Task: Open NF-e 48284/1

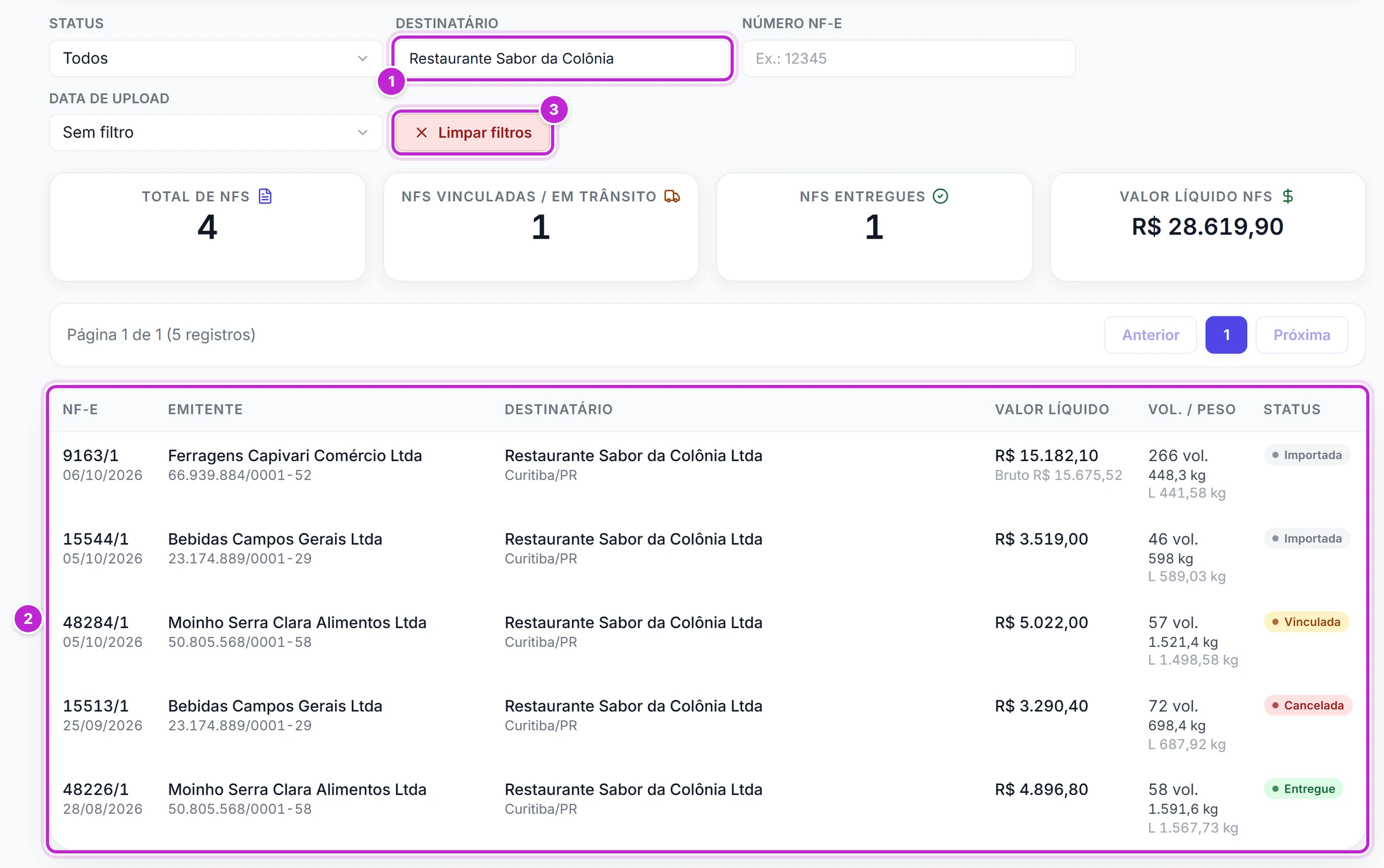Action: (96, 622)
